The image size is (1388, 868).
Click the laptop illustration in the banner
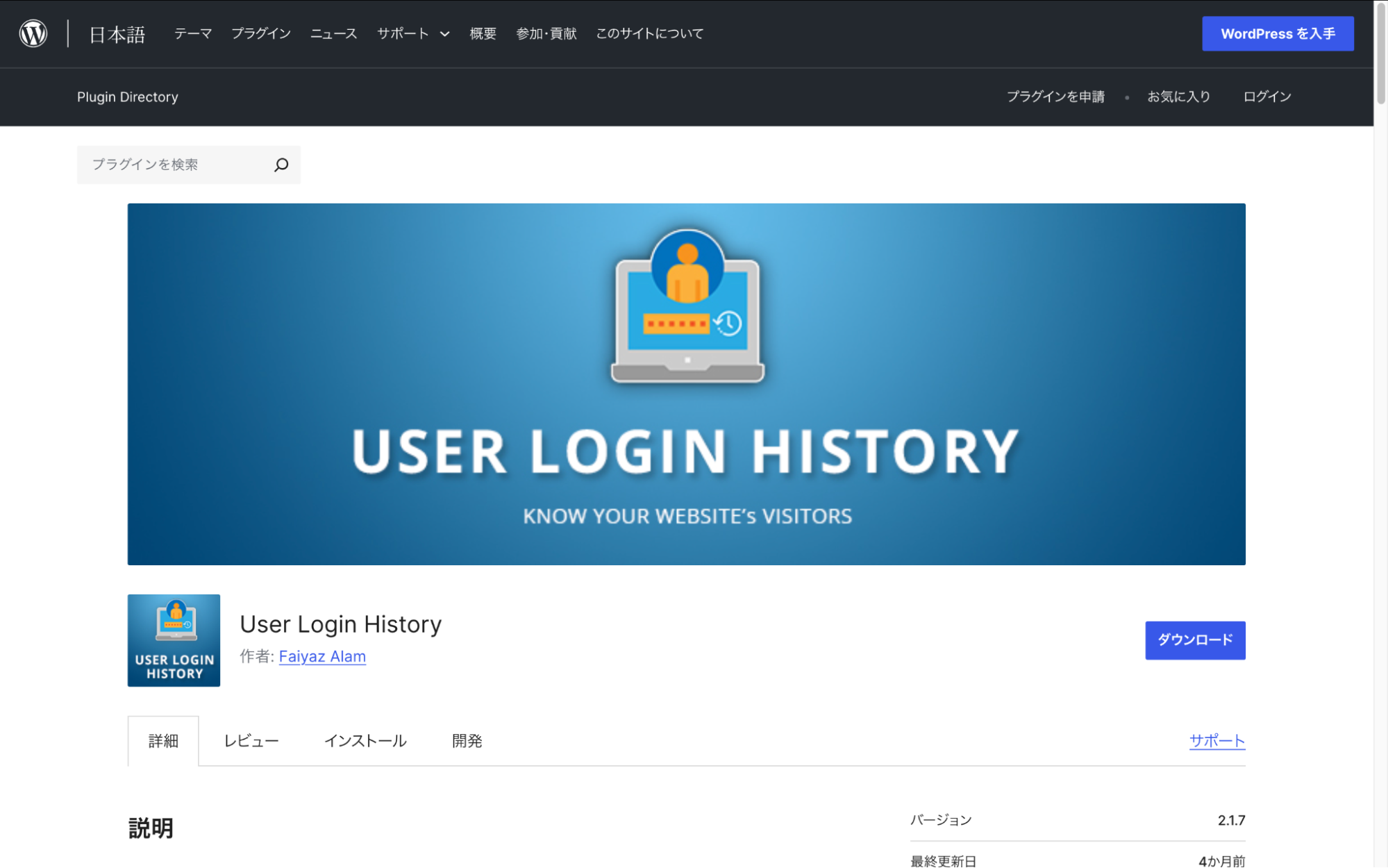(x=686, y=333)
